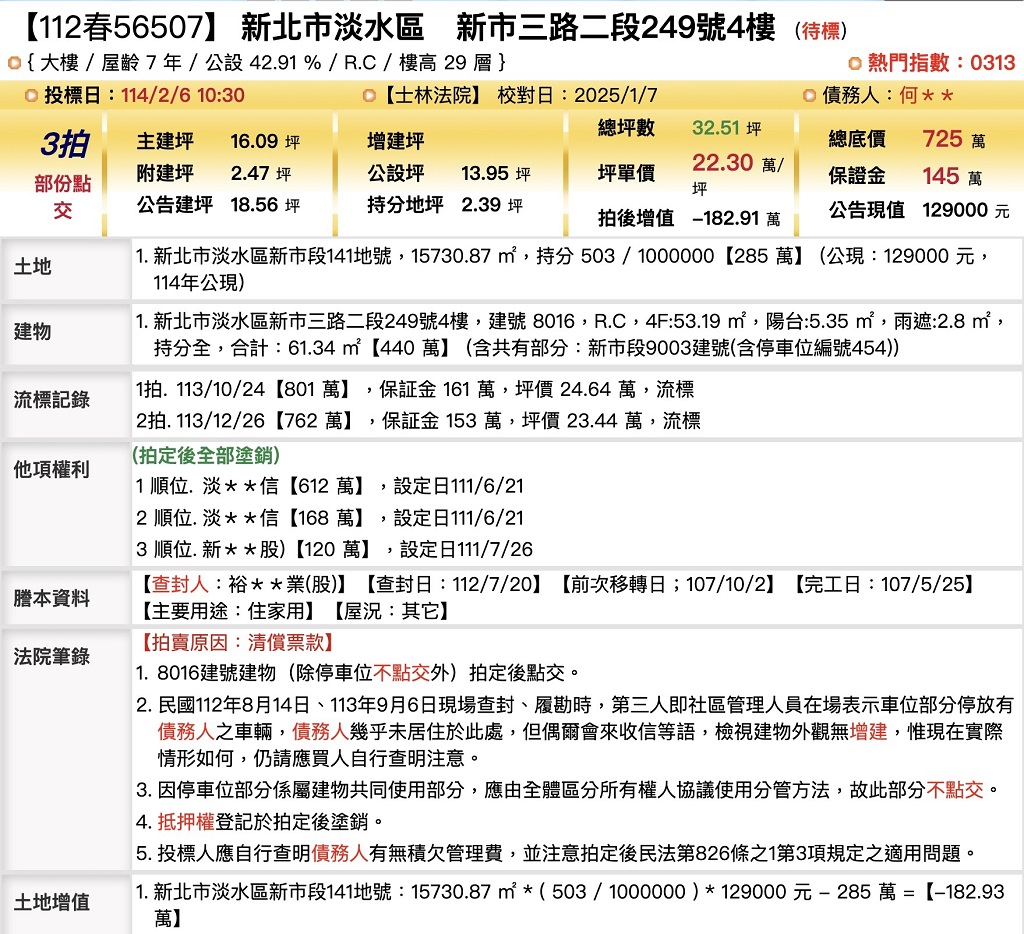Click the red 增建 link in 法院筆錄
The width and height of the screenshot is (1024, 934).
[868, 733]
